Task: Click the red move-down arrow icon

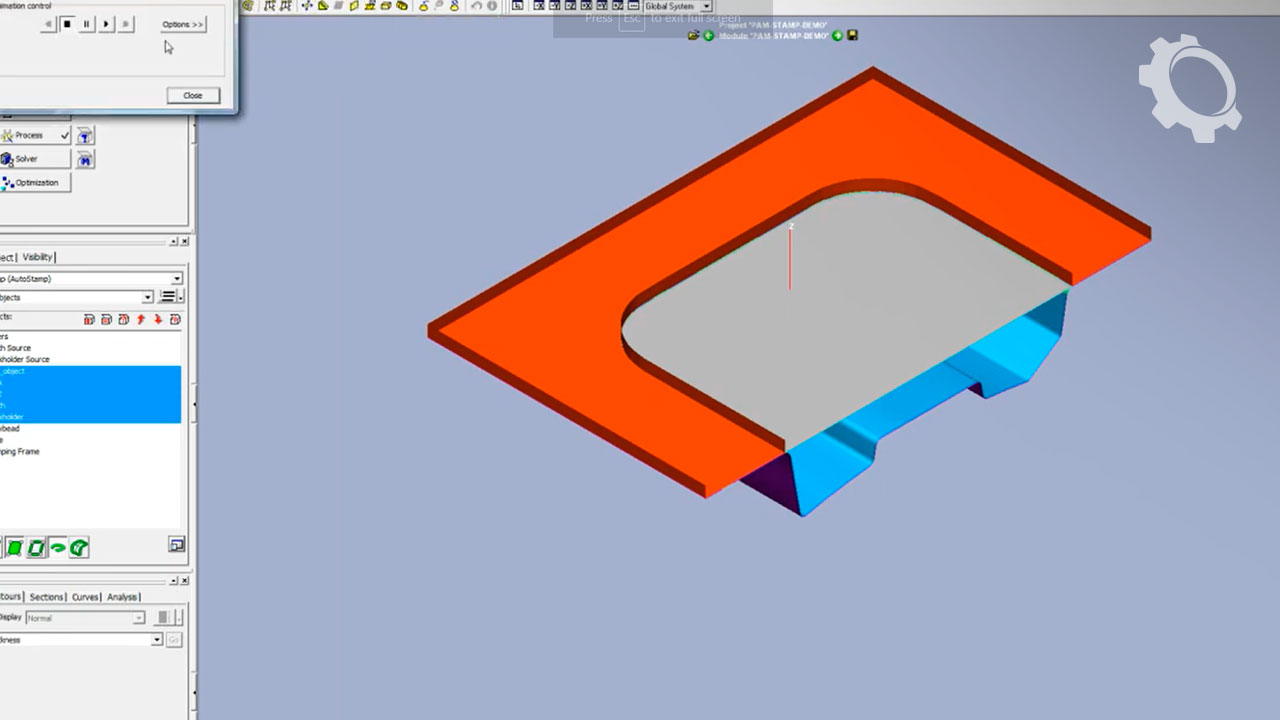Action: (x=158, y=319)
